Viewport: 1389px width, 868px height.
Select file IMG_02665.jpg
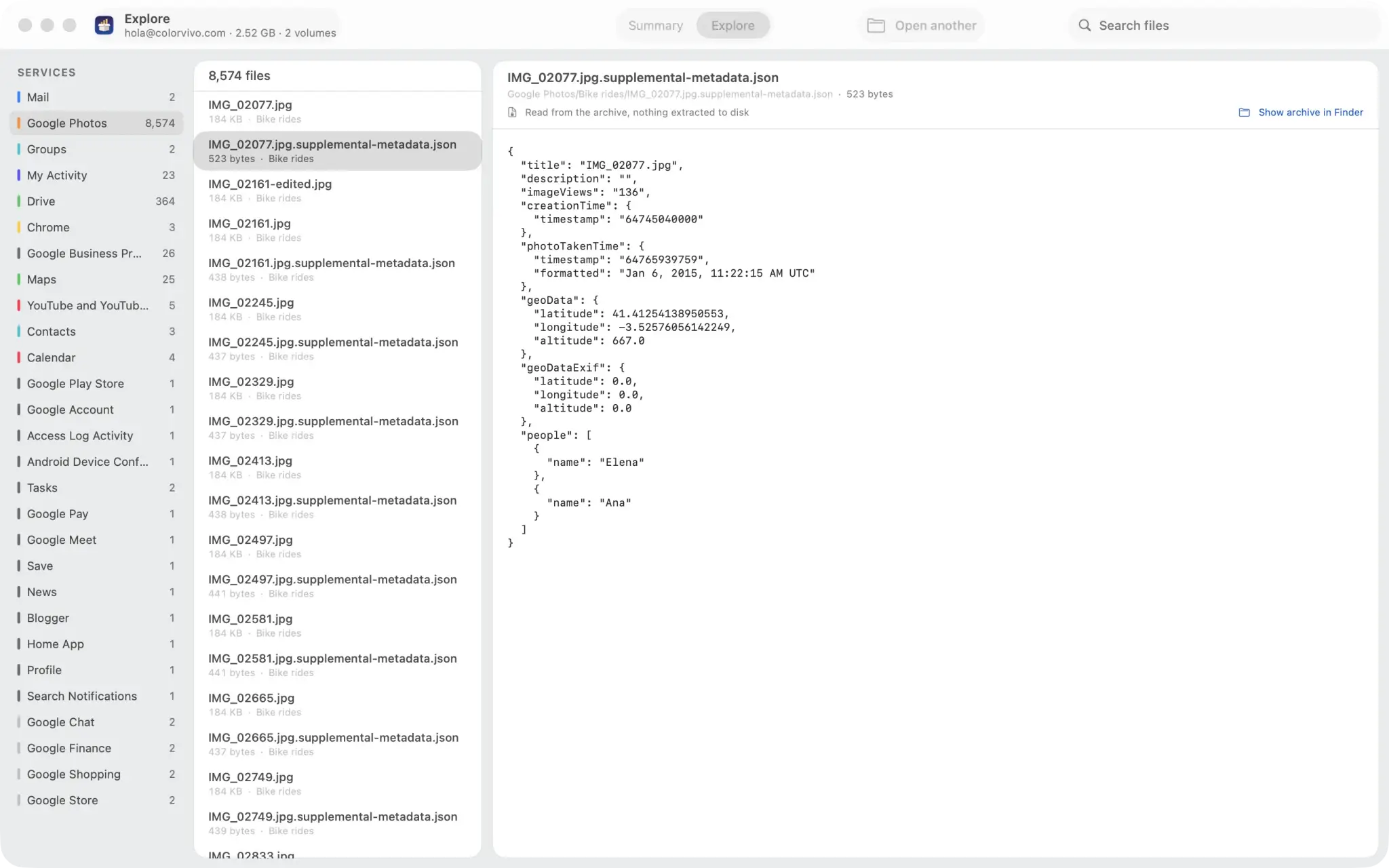[x=337, y=705]
